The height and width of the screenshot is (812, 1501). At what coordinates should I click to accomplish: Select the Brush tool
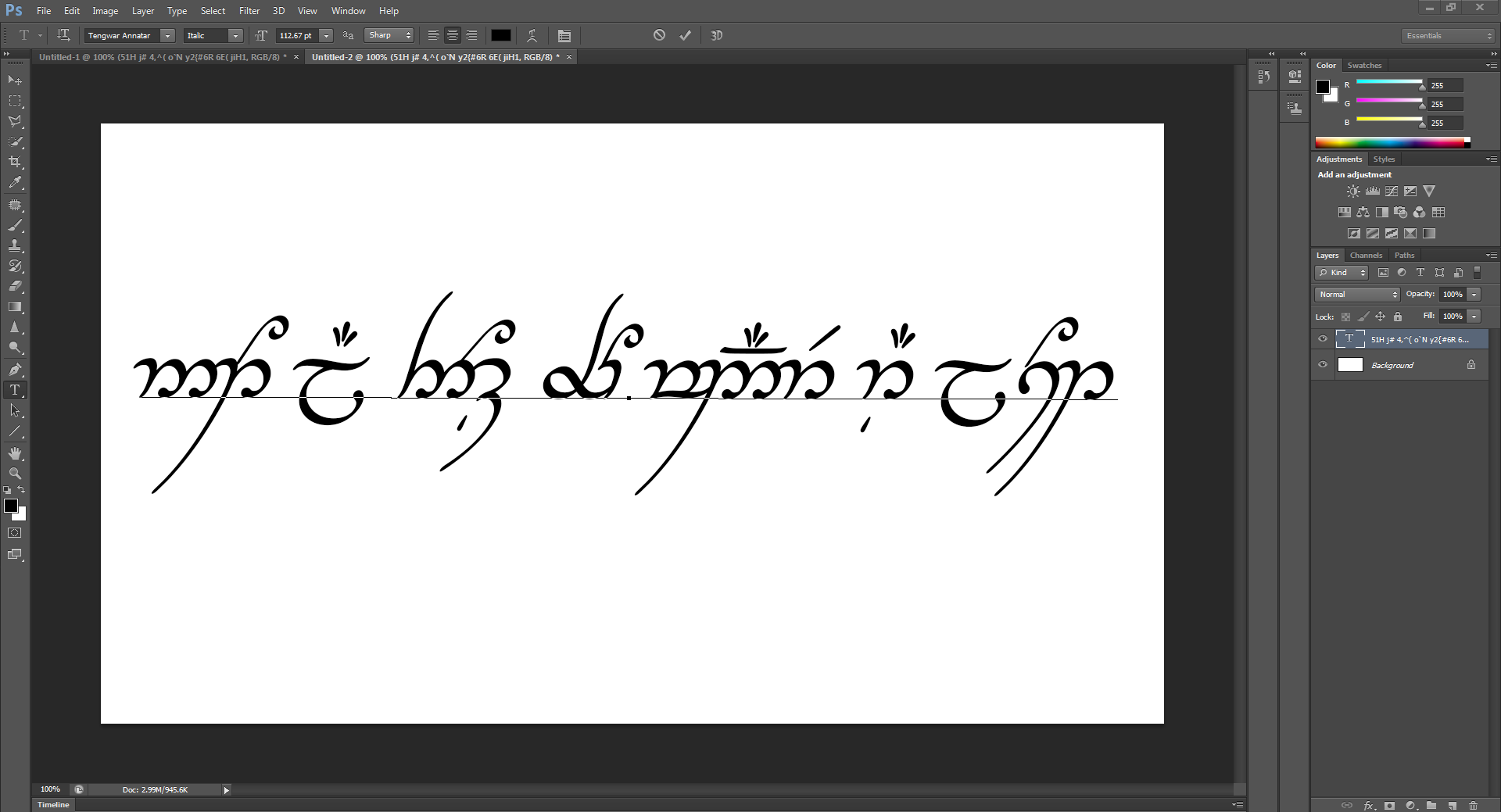click(x=15, y=225)
